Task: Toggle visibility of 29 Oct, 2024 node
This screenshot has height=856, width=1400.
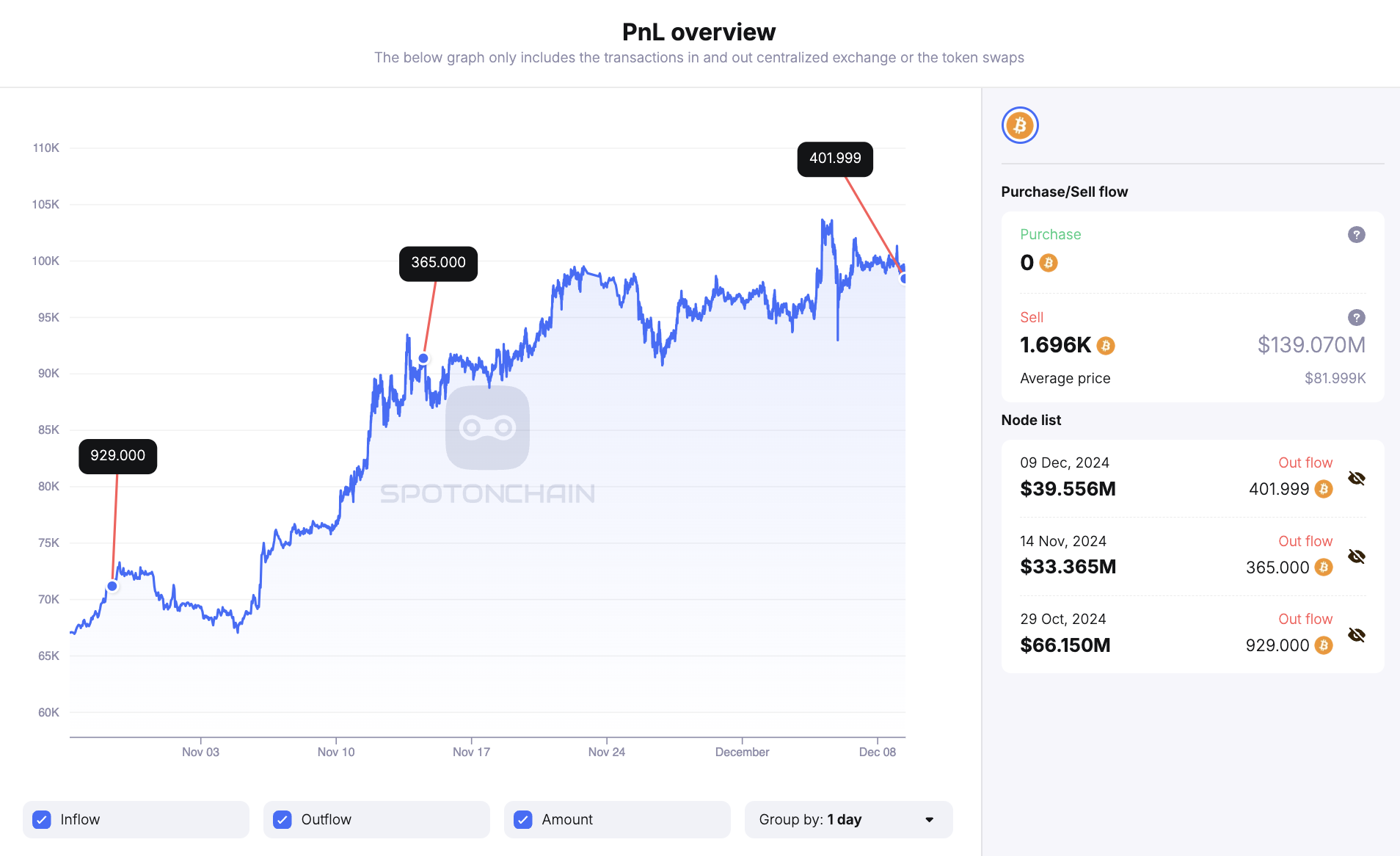Action: (x=1356, y=635)
